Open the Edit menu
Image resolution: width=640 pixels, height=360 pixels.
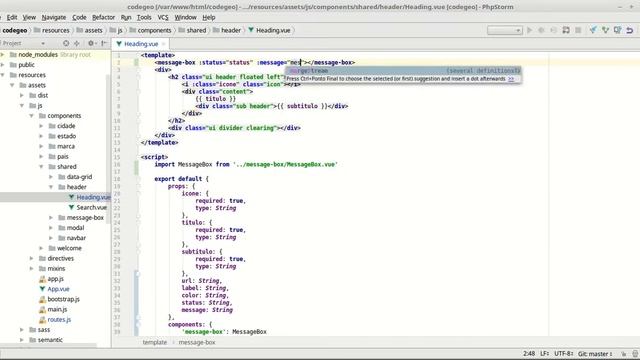[12, 17]
